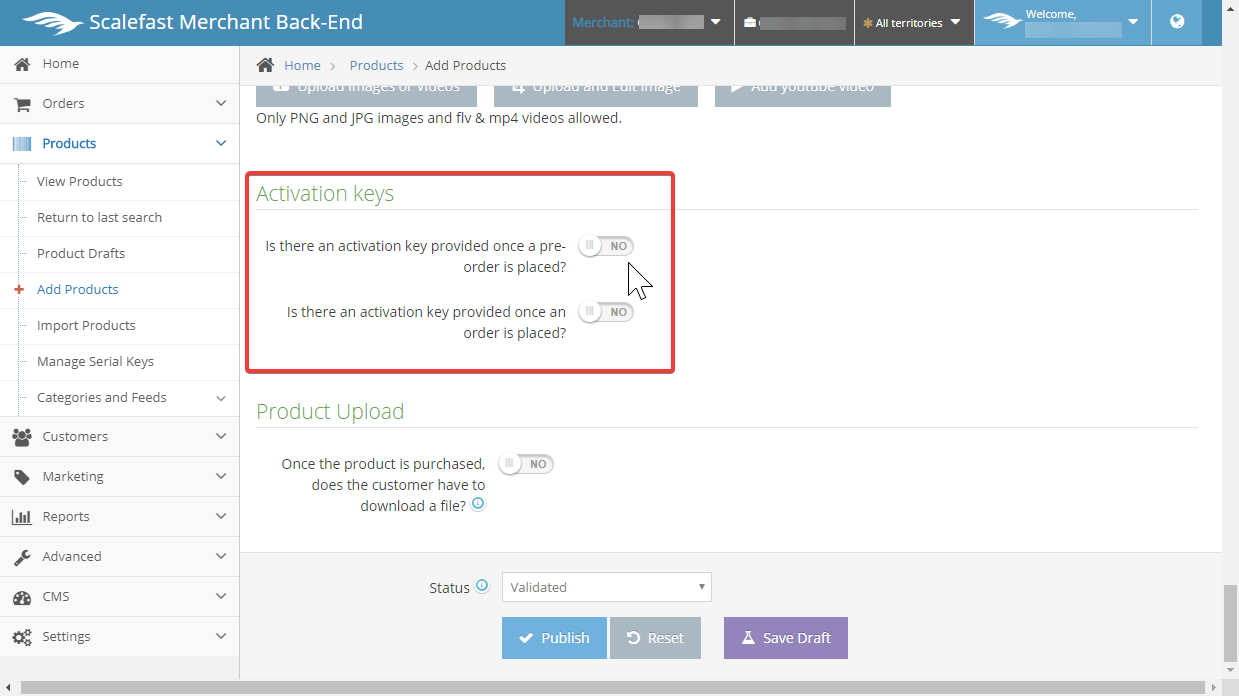The image size is (1239, 696).
Task: Toggle the customer file download switch
Action: (526, 464)
